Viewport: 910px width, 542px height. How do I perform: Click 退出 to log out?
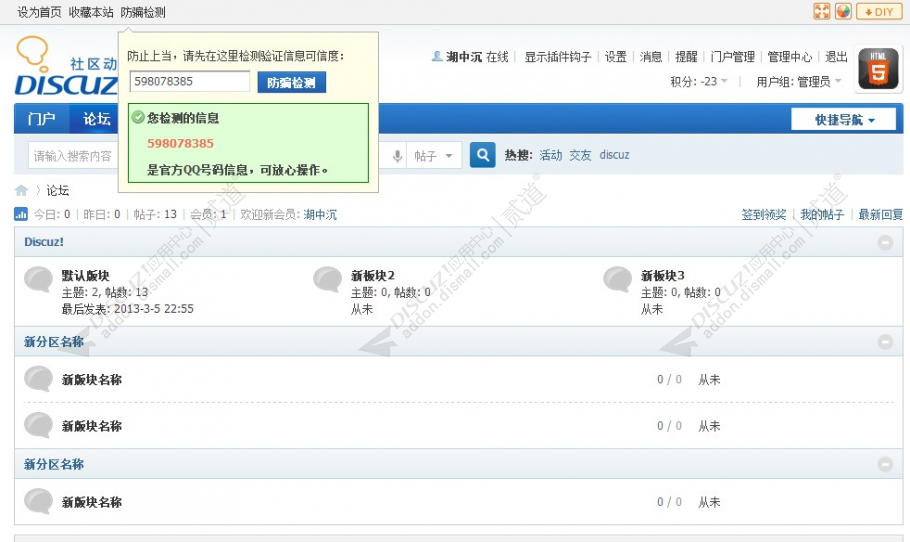coord(836,57)
